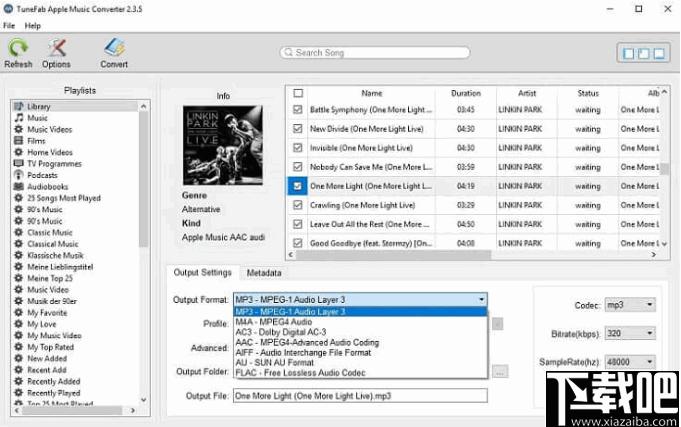Open the Help menu
This screenshot has width=681, height=427.
33,25
